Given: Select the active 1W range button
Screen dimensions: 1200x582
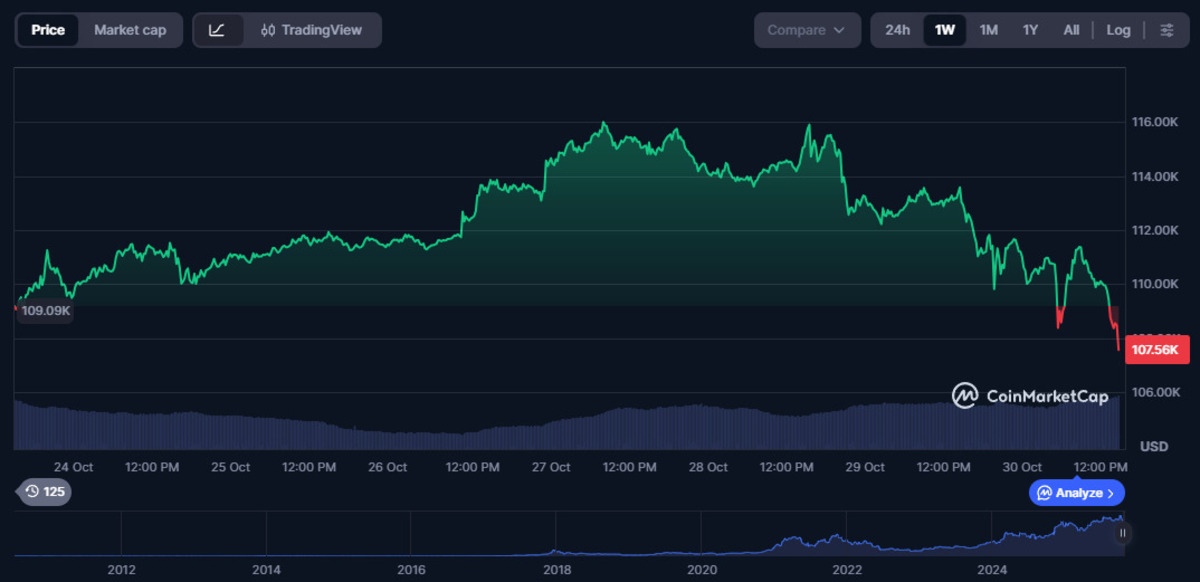Looking at the screenshot, I should (944, 30).
